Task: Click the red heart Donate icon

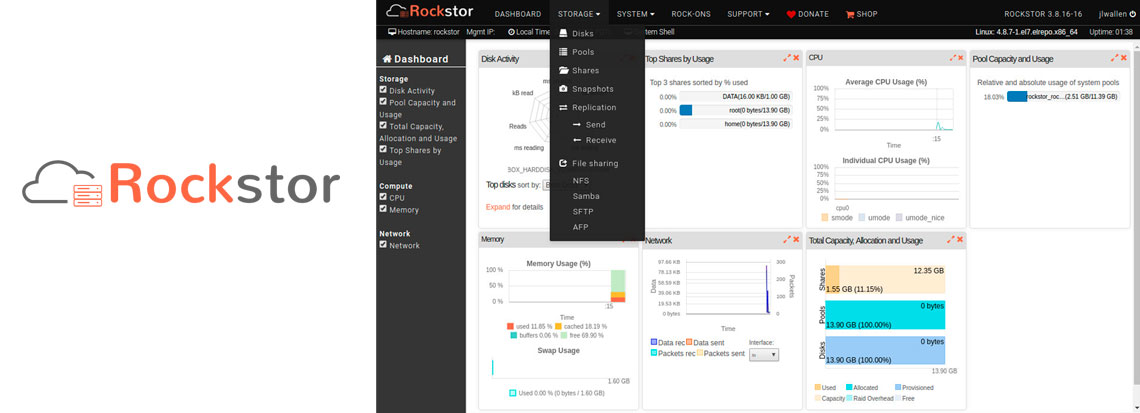Action: click(791, 15)
